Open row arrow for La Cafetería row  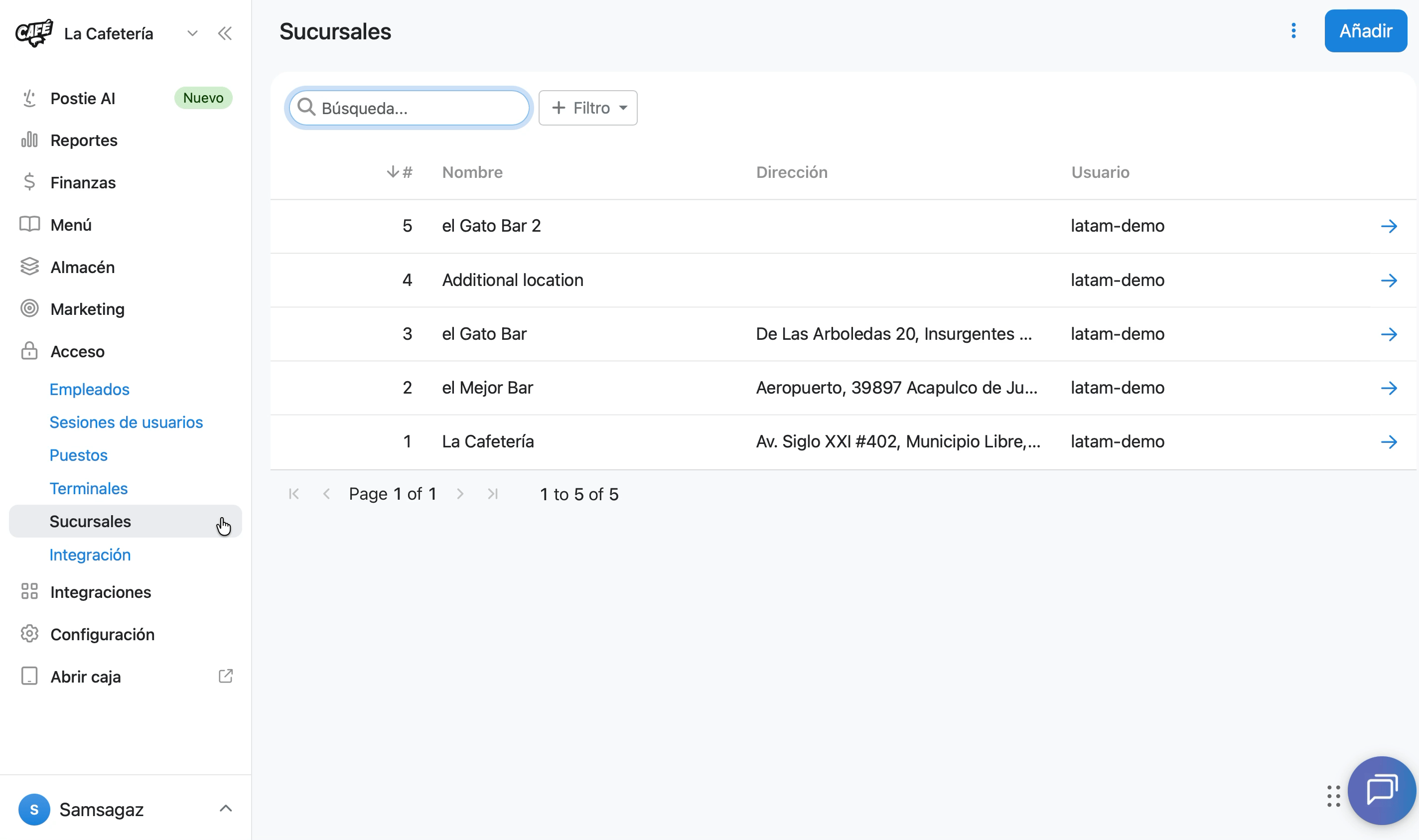[x=1389, y=441]
